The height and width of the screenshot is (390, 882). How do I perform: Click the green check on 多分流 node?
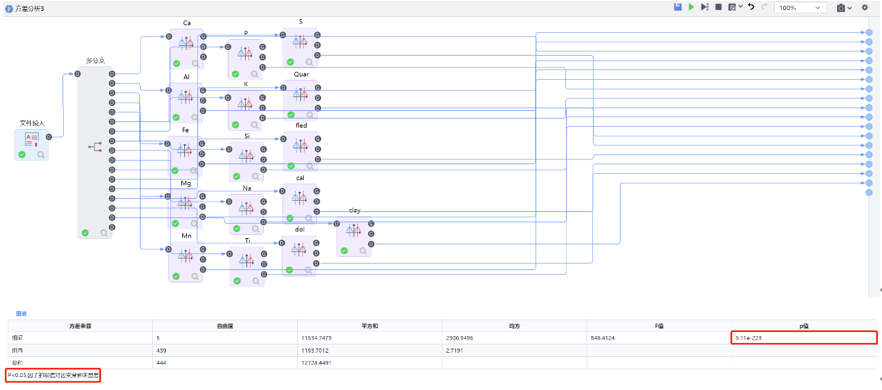(85, 232)
